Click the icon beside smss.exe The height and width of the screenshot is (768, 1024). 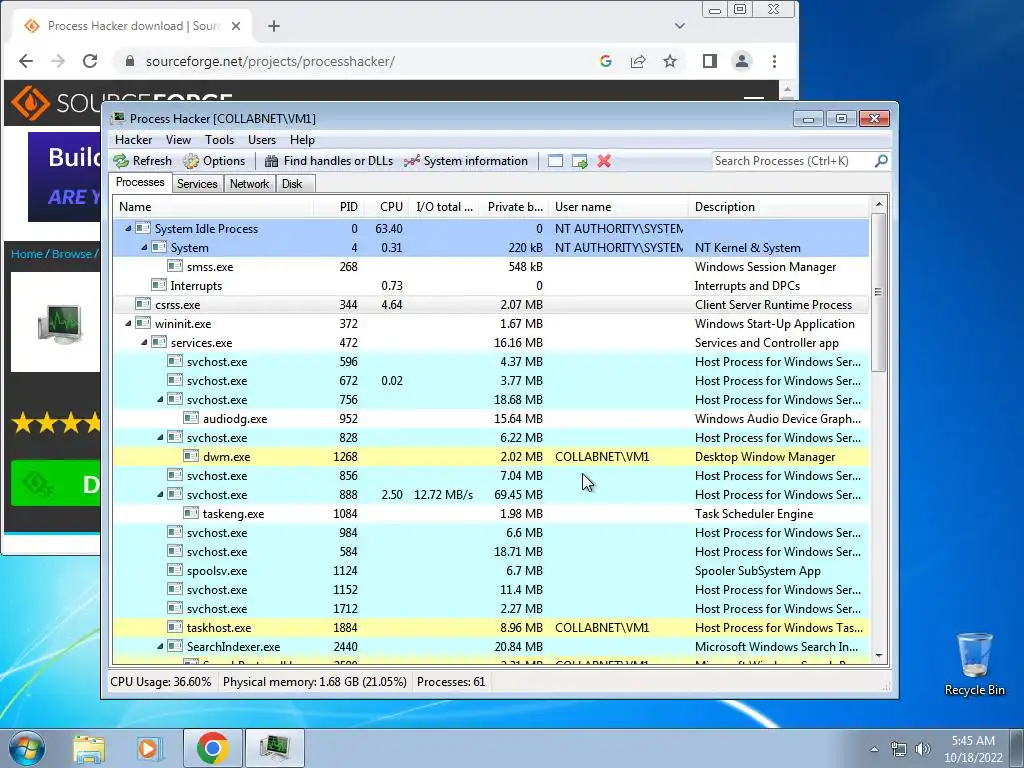click(x=174, y=266)
